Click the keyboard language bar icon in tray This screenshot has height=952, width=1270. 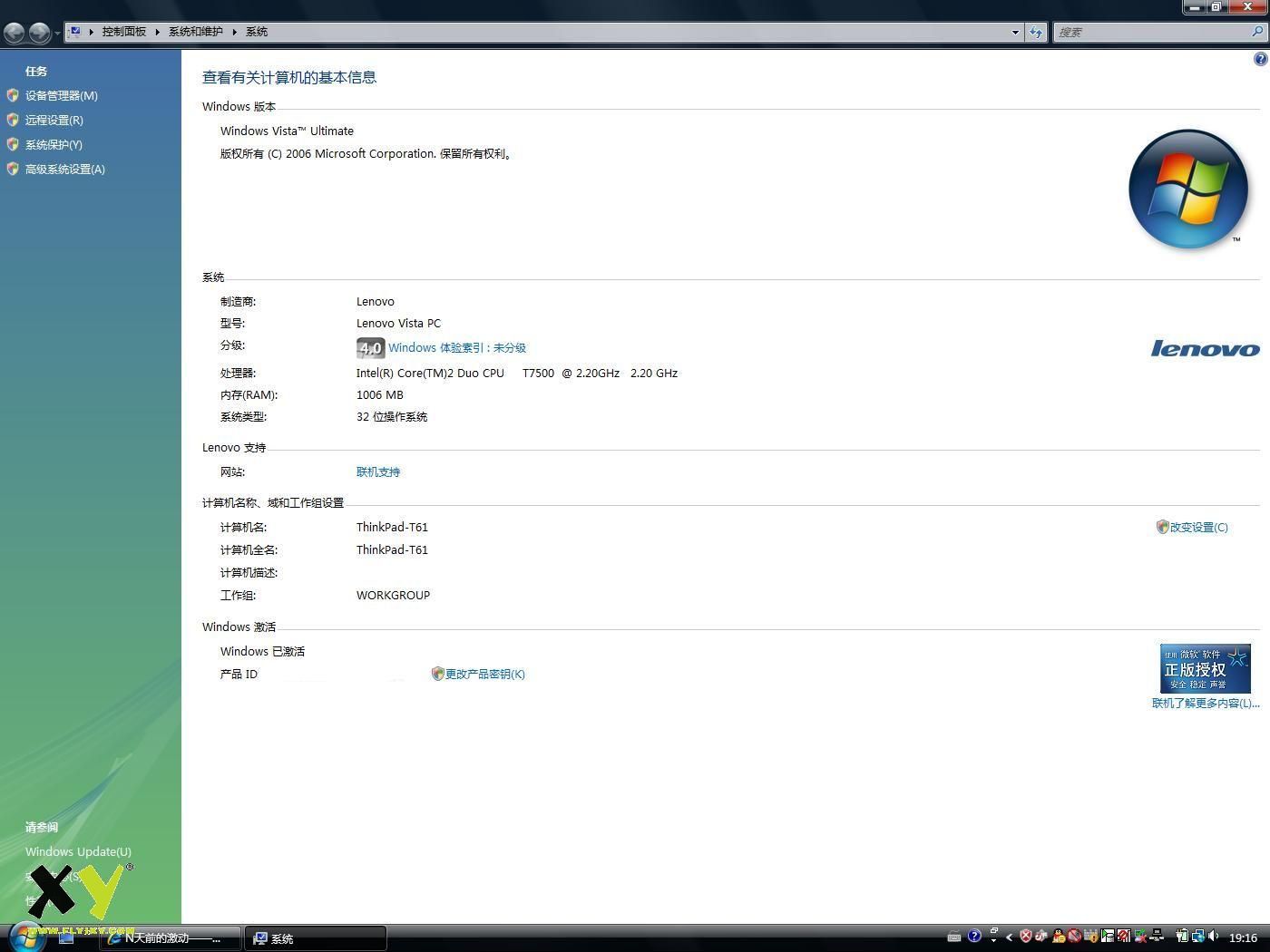954,937
